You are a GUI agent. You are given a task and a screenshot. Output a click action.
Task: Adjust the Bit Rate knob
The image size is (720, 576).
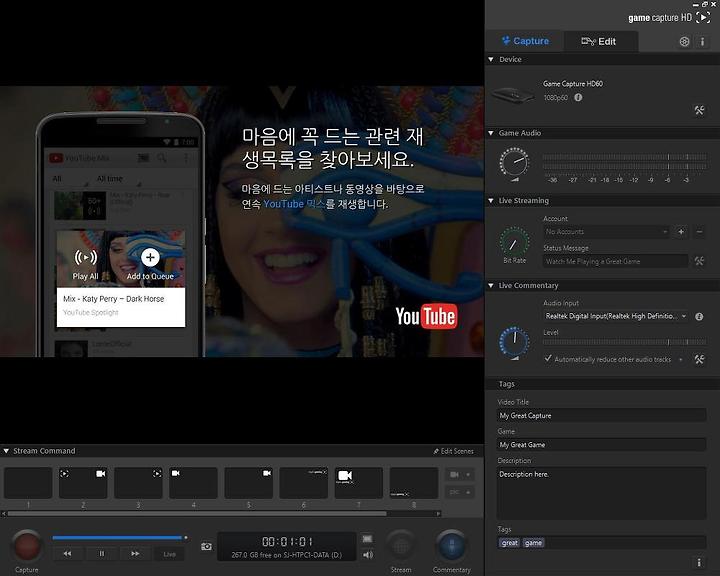514,241
